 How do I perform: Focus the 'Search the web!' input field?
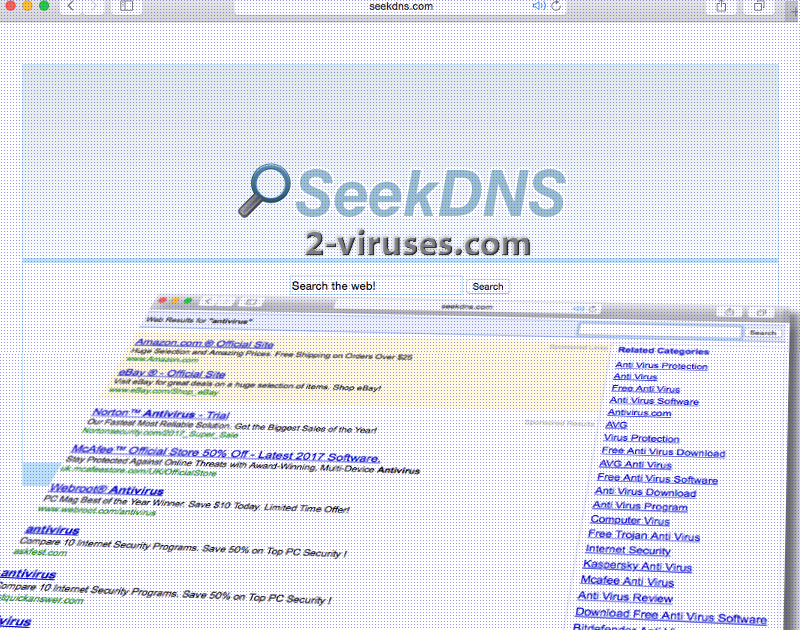point(377,286)
